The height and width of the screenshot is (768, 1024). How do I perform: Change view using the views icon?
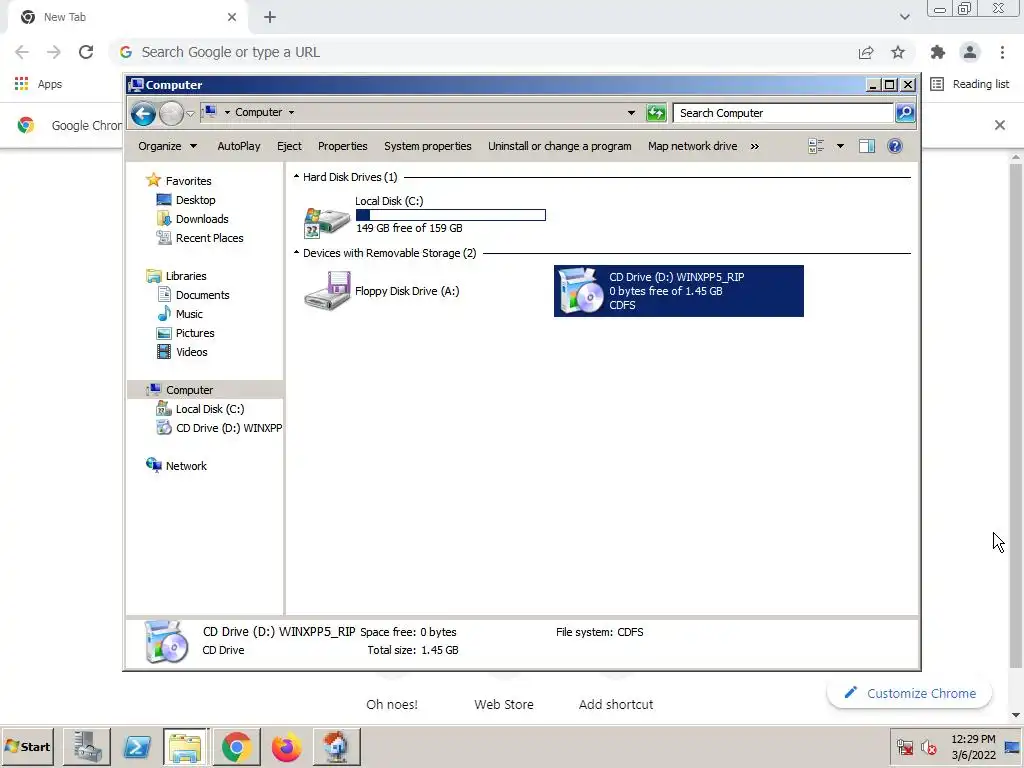point(816,146)
